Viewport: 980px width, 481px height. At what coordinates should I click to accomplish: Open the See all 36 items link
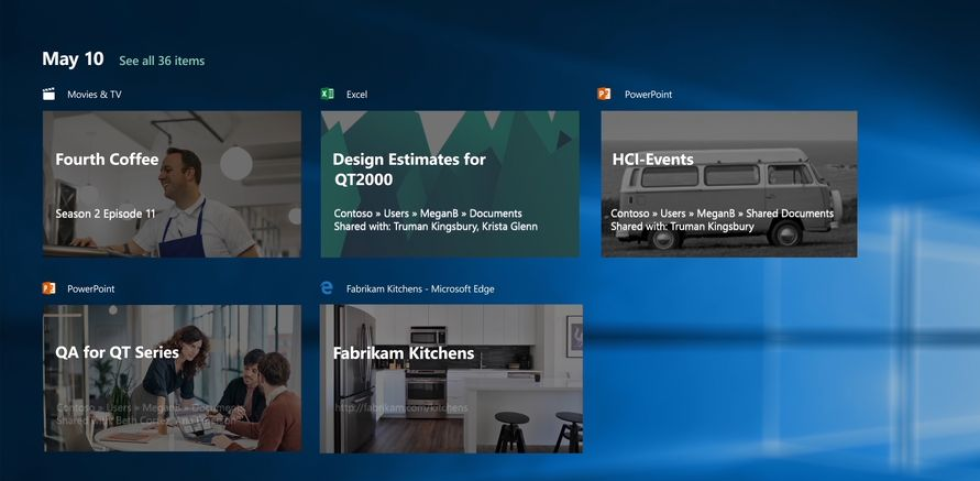pyautogui.click(x=161, y=61)
